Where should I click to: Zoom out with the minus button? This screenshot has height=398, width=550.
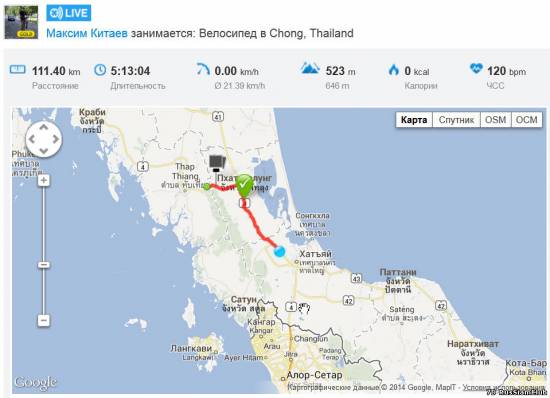point(43,320)
